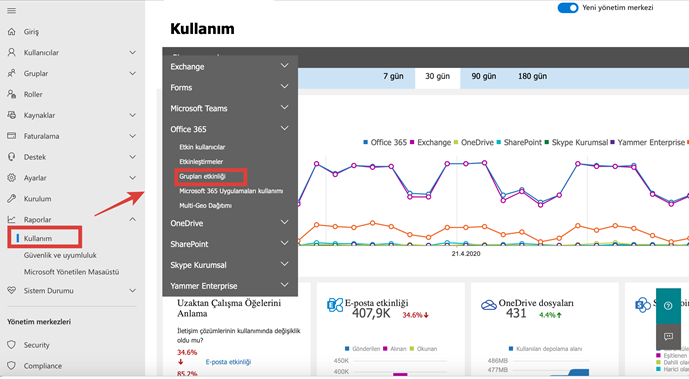Click the OneDrive dosyaları cloud icon

489,305
